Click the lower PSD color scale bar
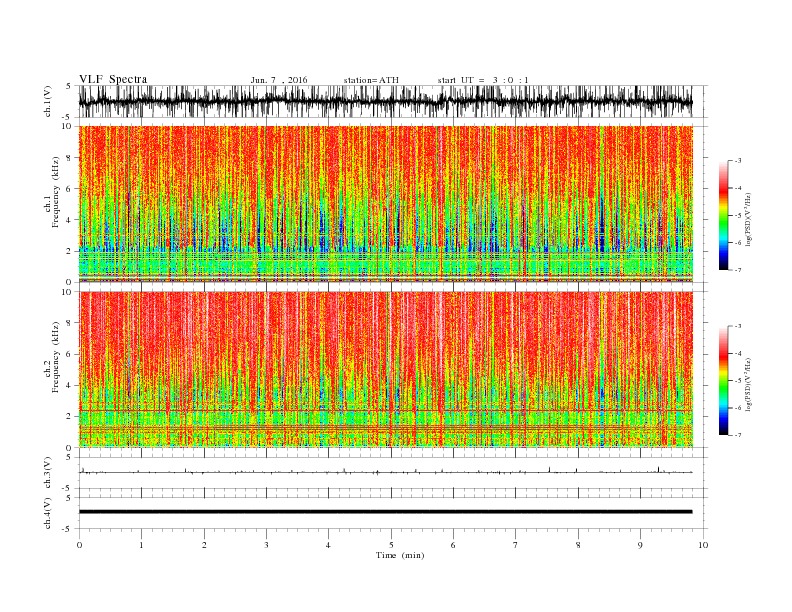This screenshot has height=612, width=792. 724,380
